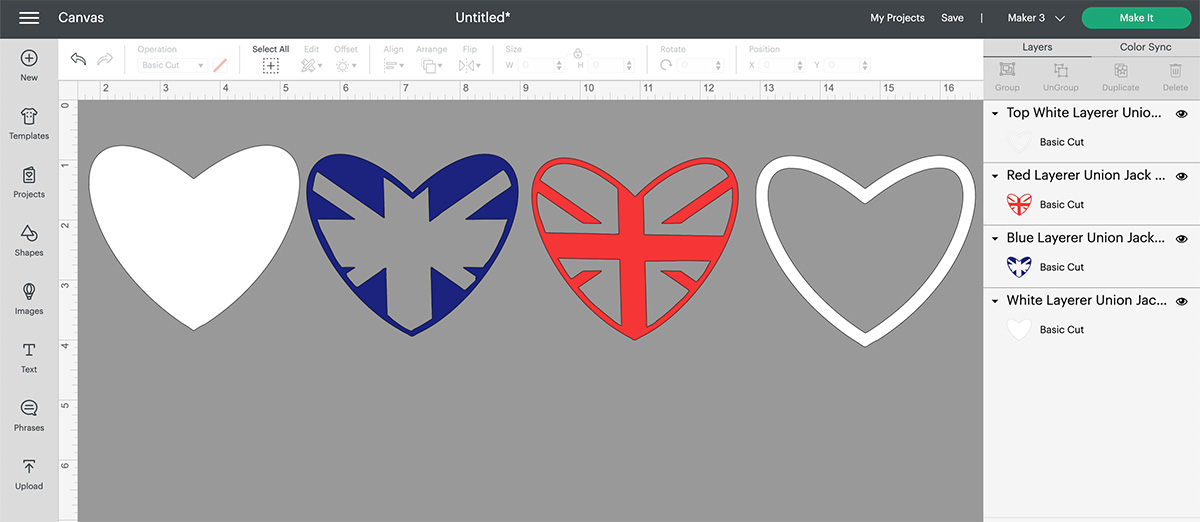Viewport: 1200px width, 522px height.
Task: Click the bottom White Layerer heart thumbnail
Action: [1018, 329]
